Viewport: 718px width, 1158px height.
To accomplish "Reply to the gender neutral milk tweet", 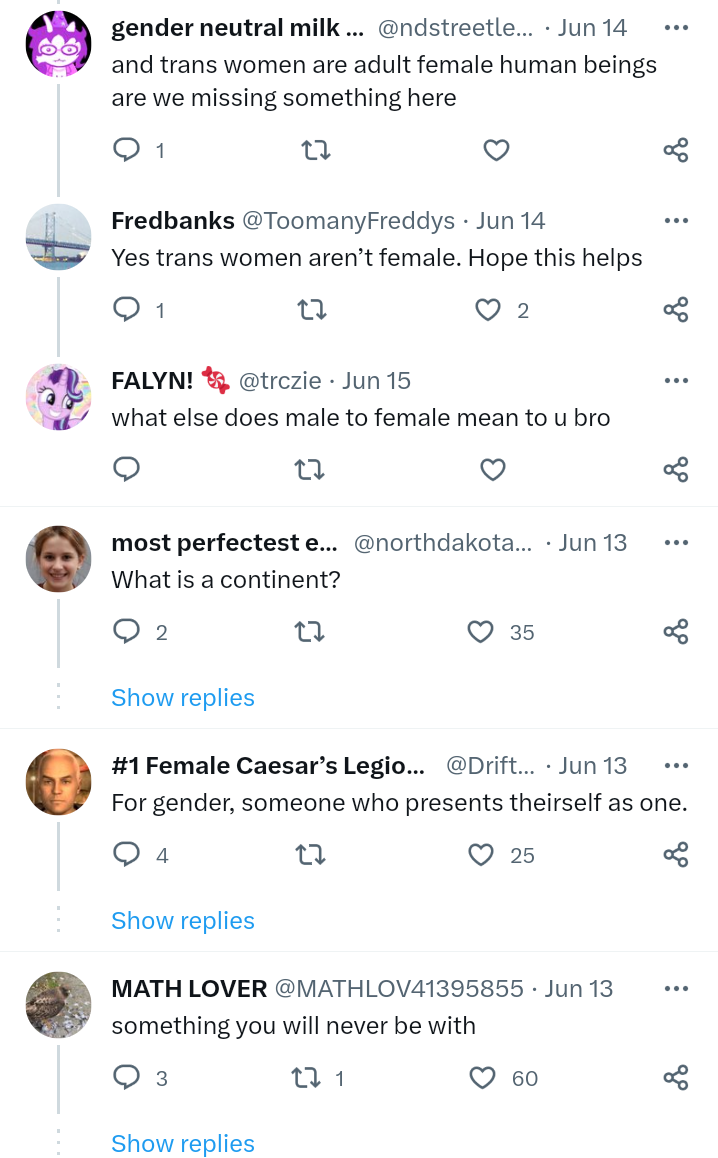I will tap(126, 150).
